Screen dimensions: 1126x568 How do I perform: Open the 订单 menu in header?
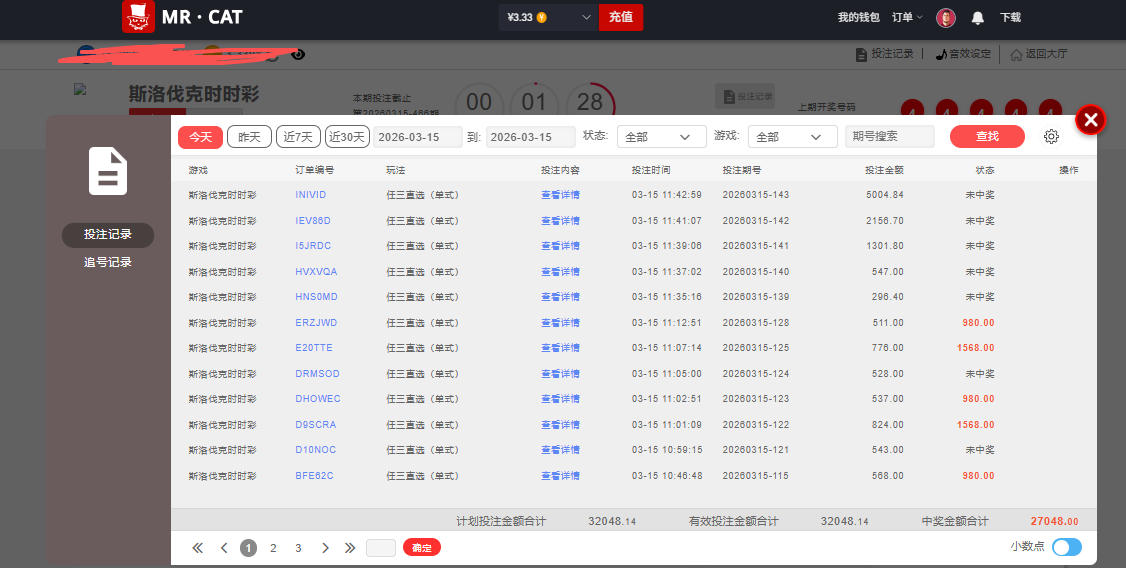click(907, 18)
